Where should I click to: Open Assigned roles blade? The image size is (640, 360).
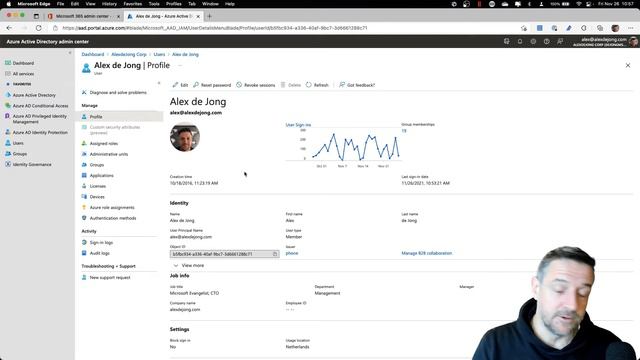click(104, 144)
